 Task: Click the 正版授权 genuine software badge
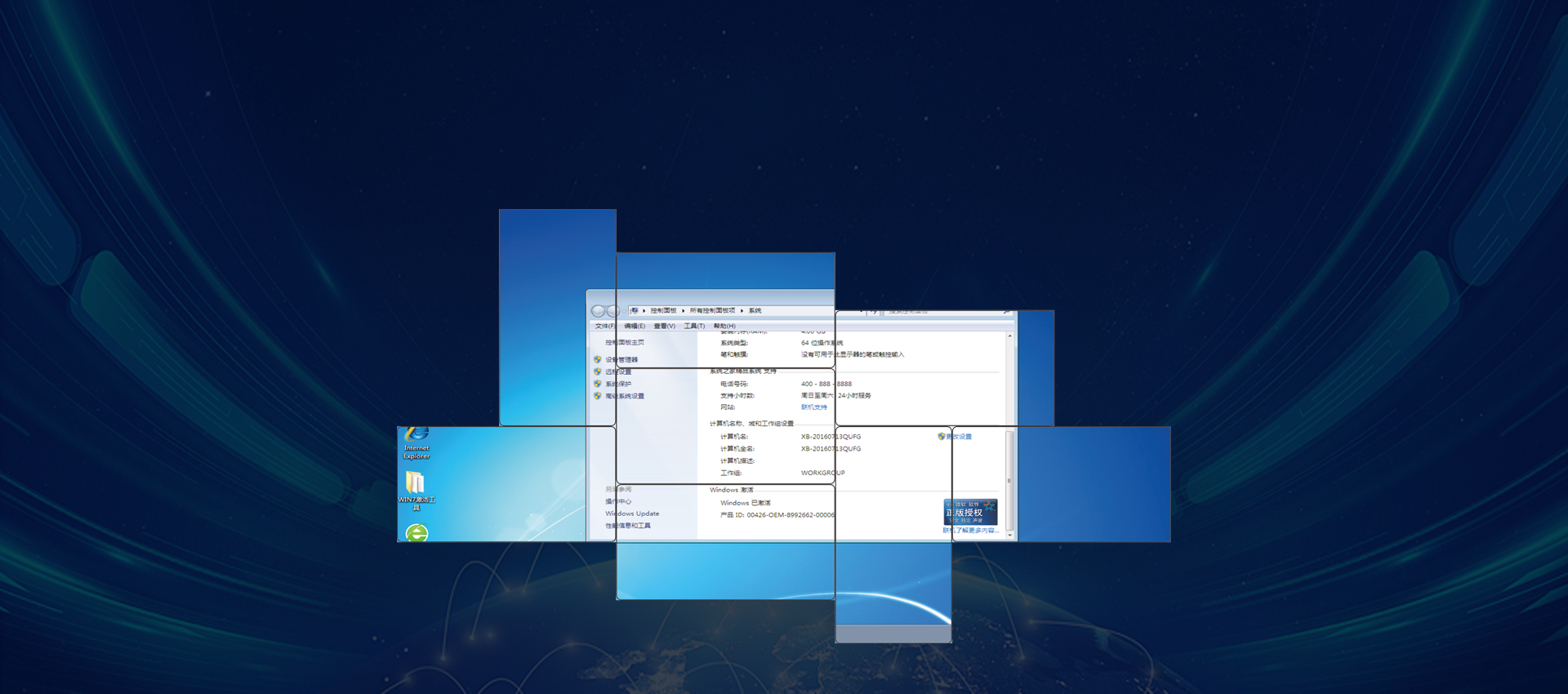click(x=970, y=512)
